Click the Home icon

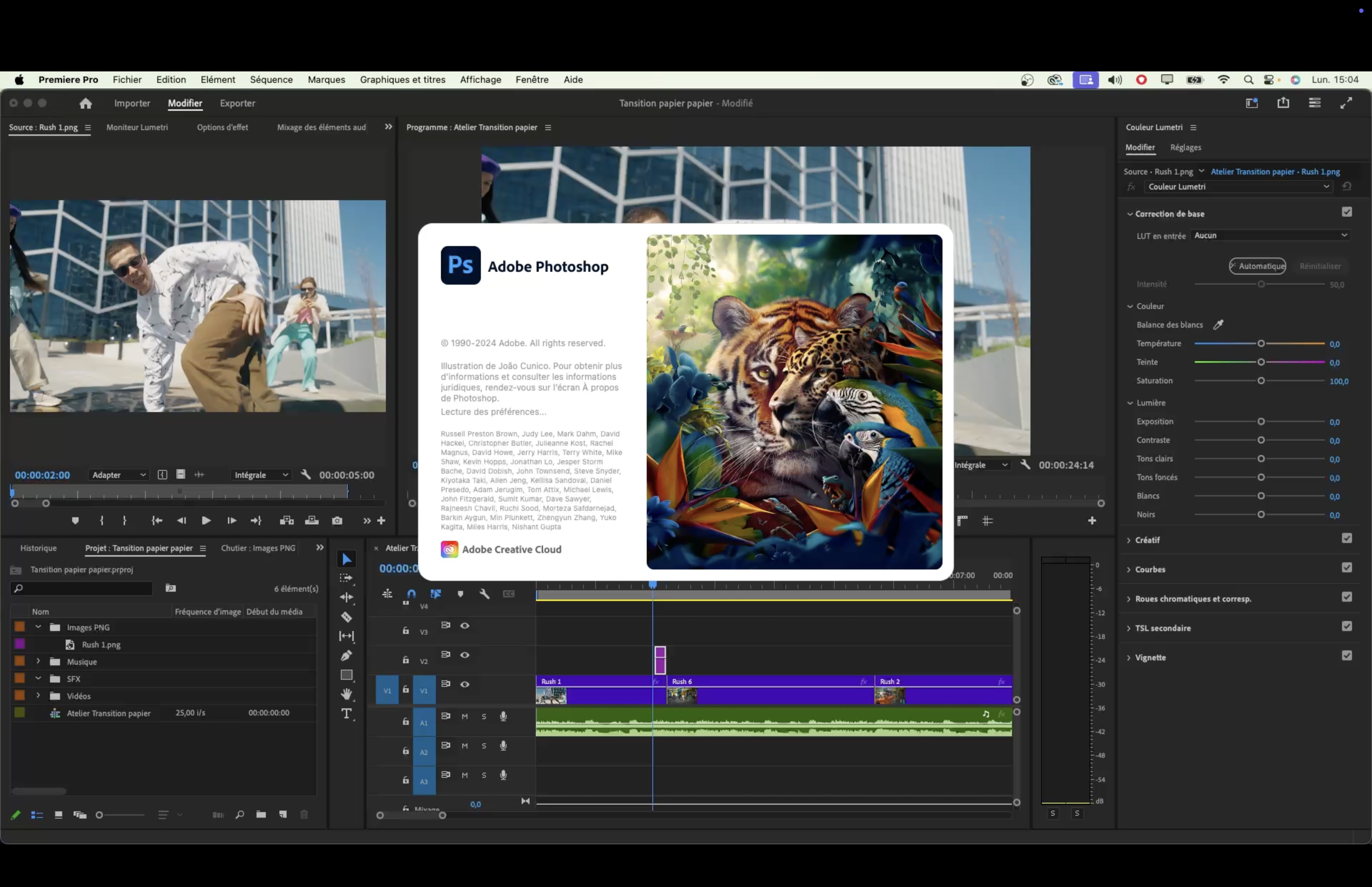coord(85,103)
